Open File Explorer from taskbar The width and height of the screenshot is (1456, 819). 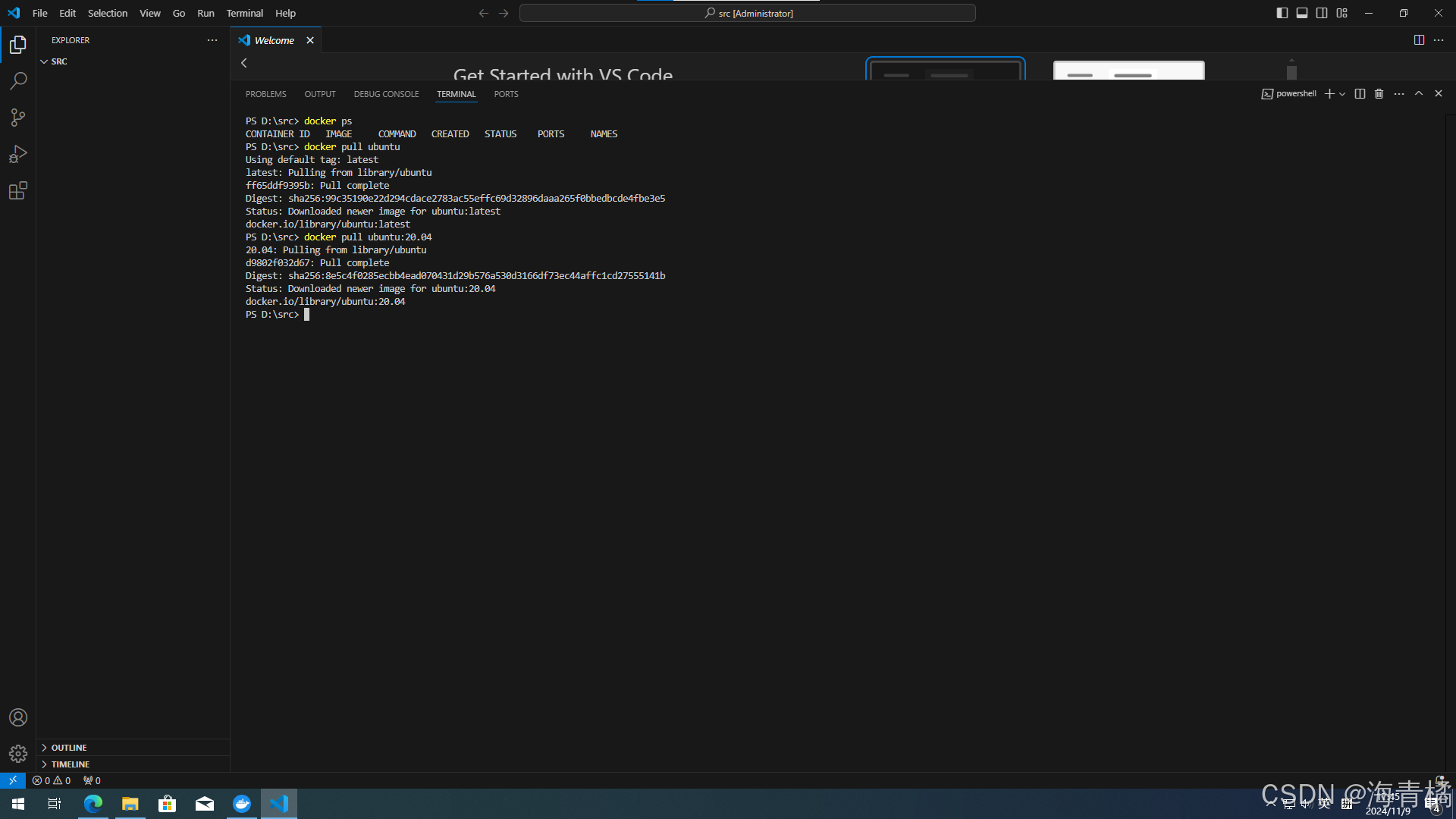130,804
